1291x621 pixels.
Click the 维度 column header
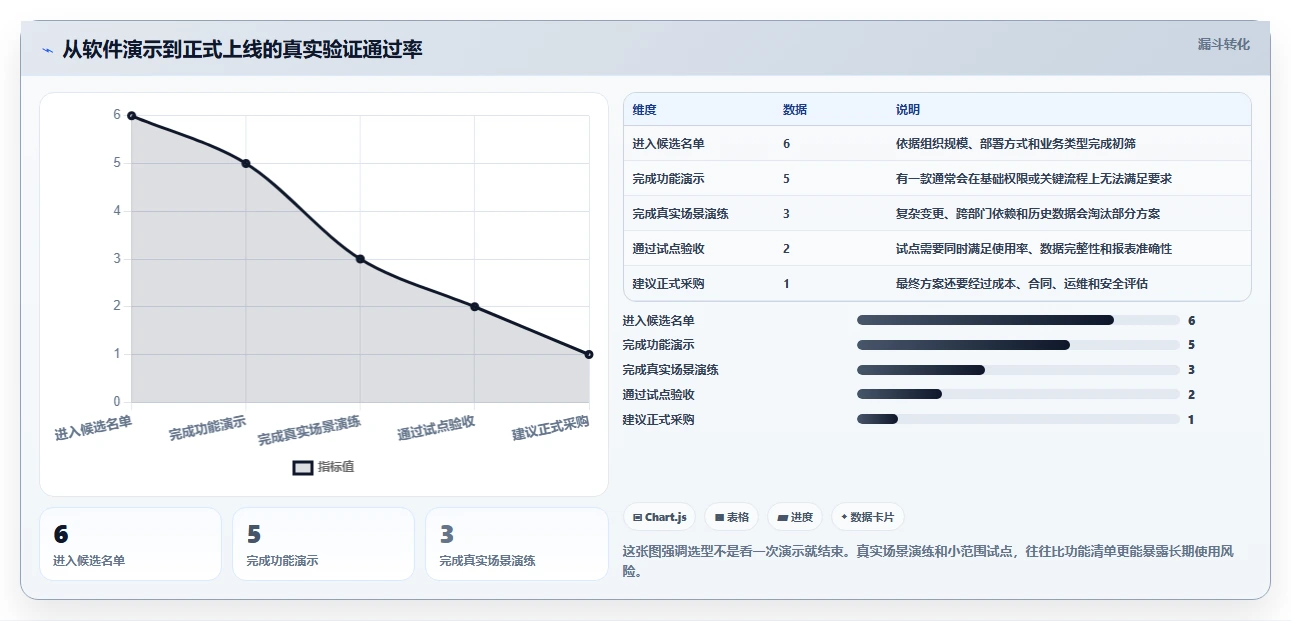tap(645, 110)
